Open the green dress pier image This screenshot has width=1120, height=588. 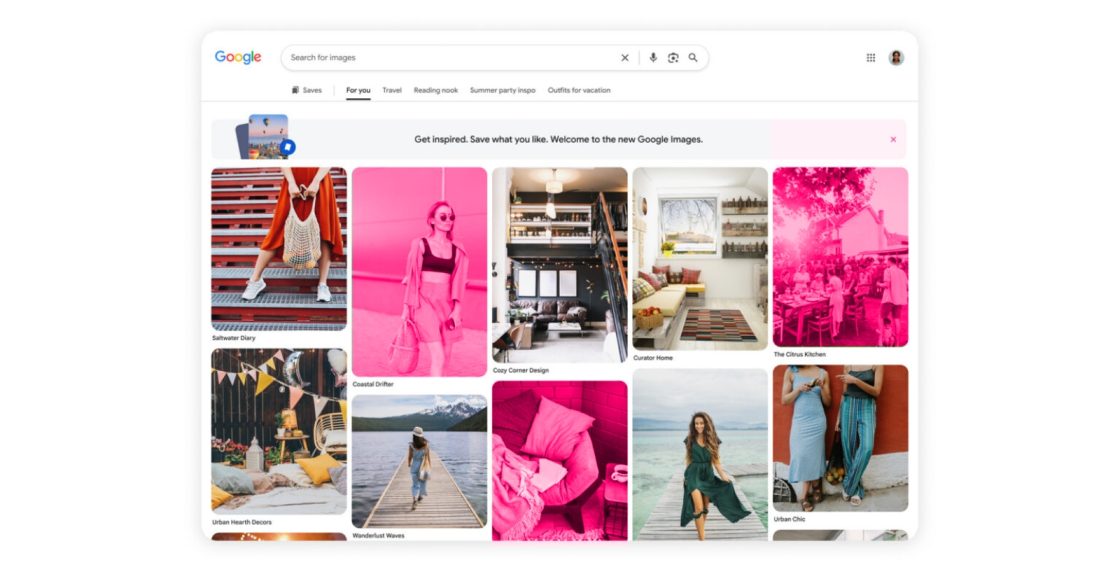pyautogui.click(x=700, y=454)
